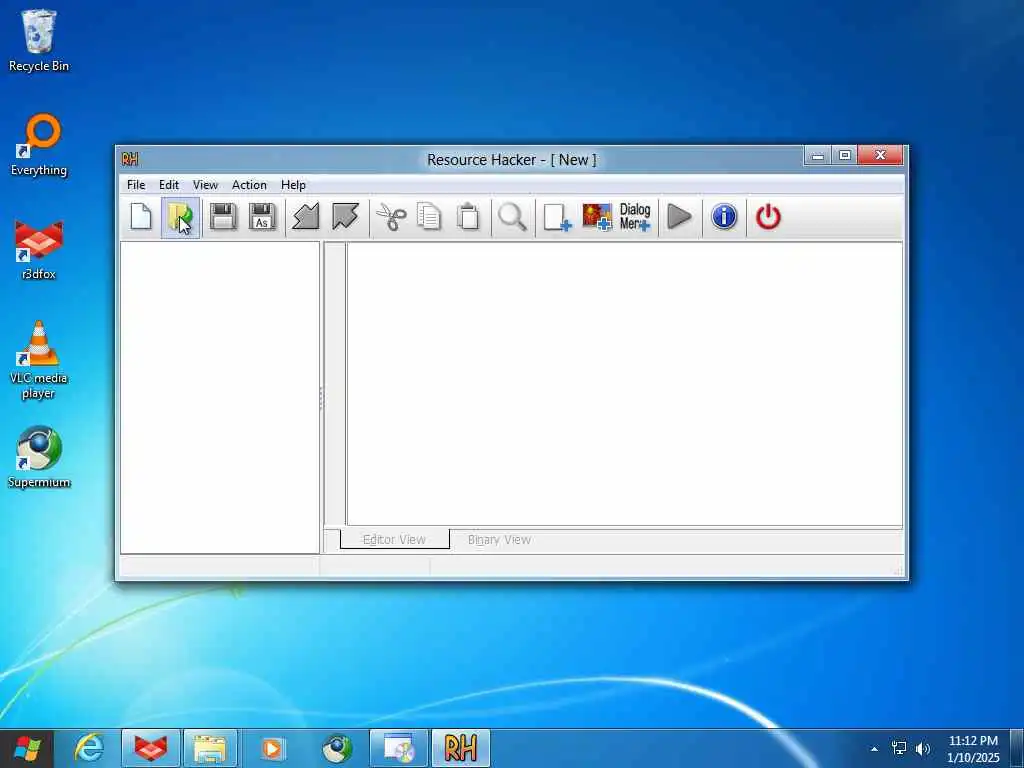Click the Save floppy disk icon
This screenshot has height=768, width=1024.
pos(223,217)
